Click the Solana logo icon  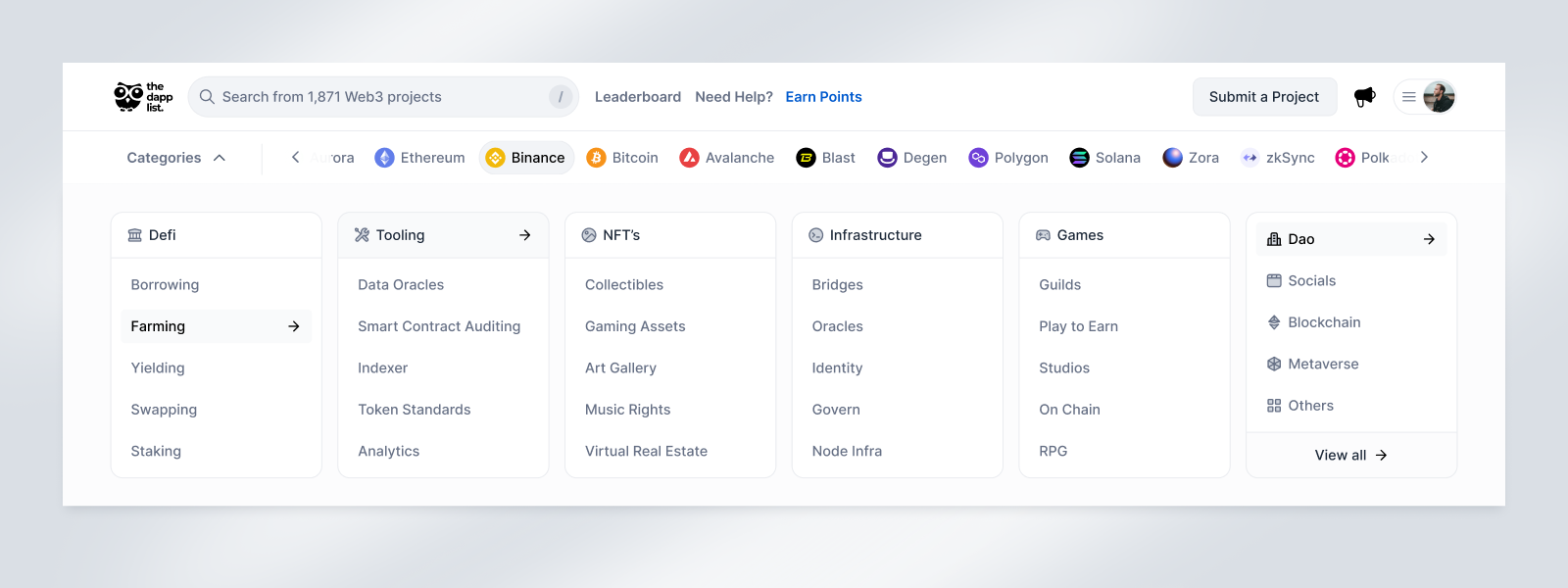(x=1080, y=158)
